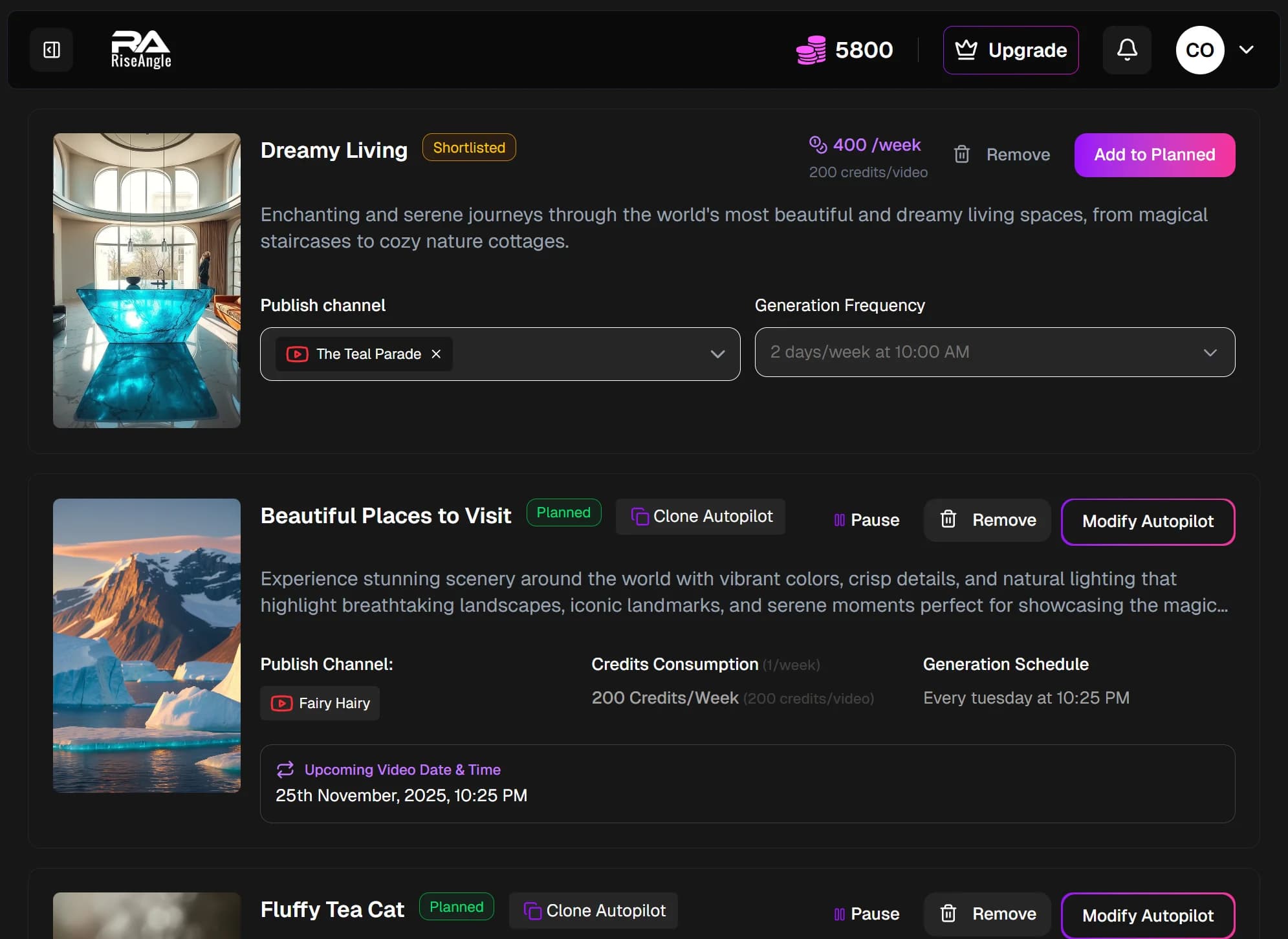The height and width of the screenshot is (939, 1288).
Task: Open the Generation Frequency dropdown
Action: point(995,352)
